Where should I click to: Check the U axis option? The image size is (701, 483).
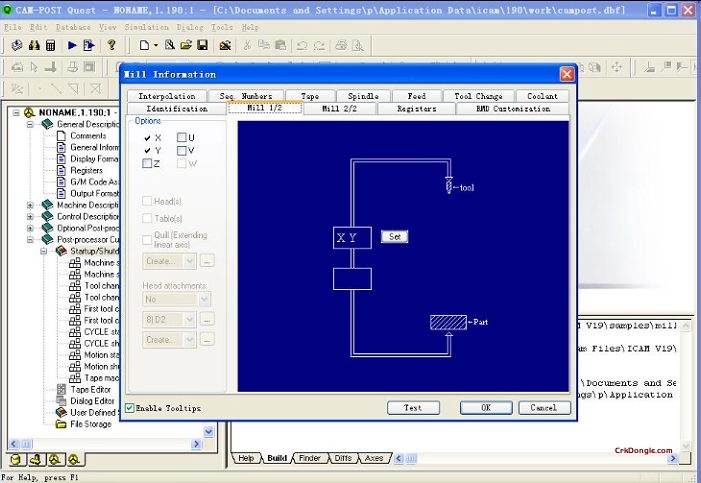pos(181,137)
